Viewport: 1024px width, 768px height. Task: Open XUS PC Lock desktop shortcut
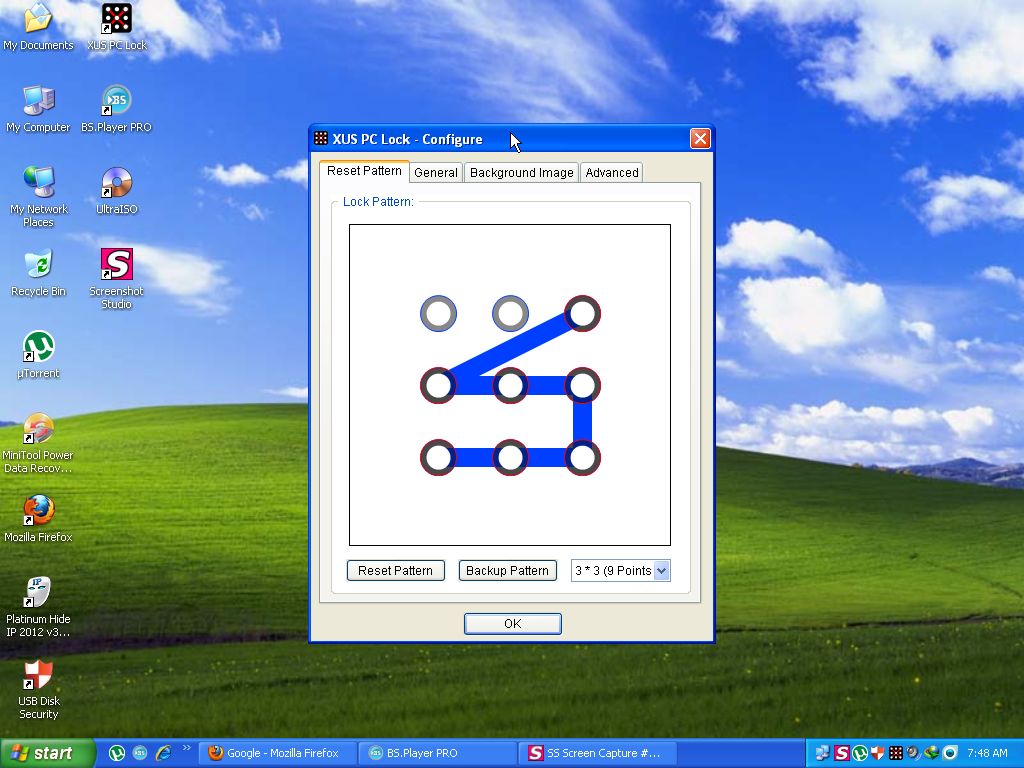point(117,19)
